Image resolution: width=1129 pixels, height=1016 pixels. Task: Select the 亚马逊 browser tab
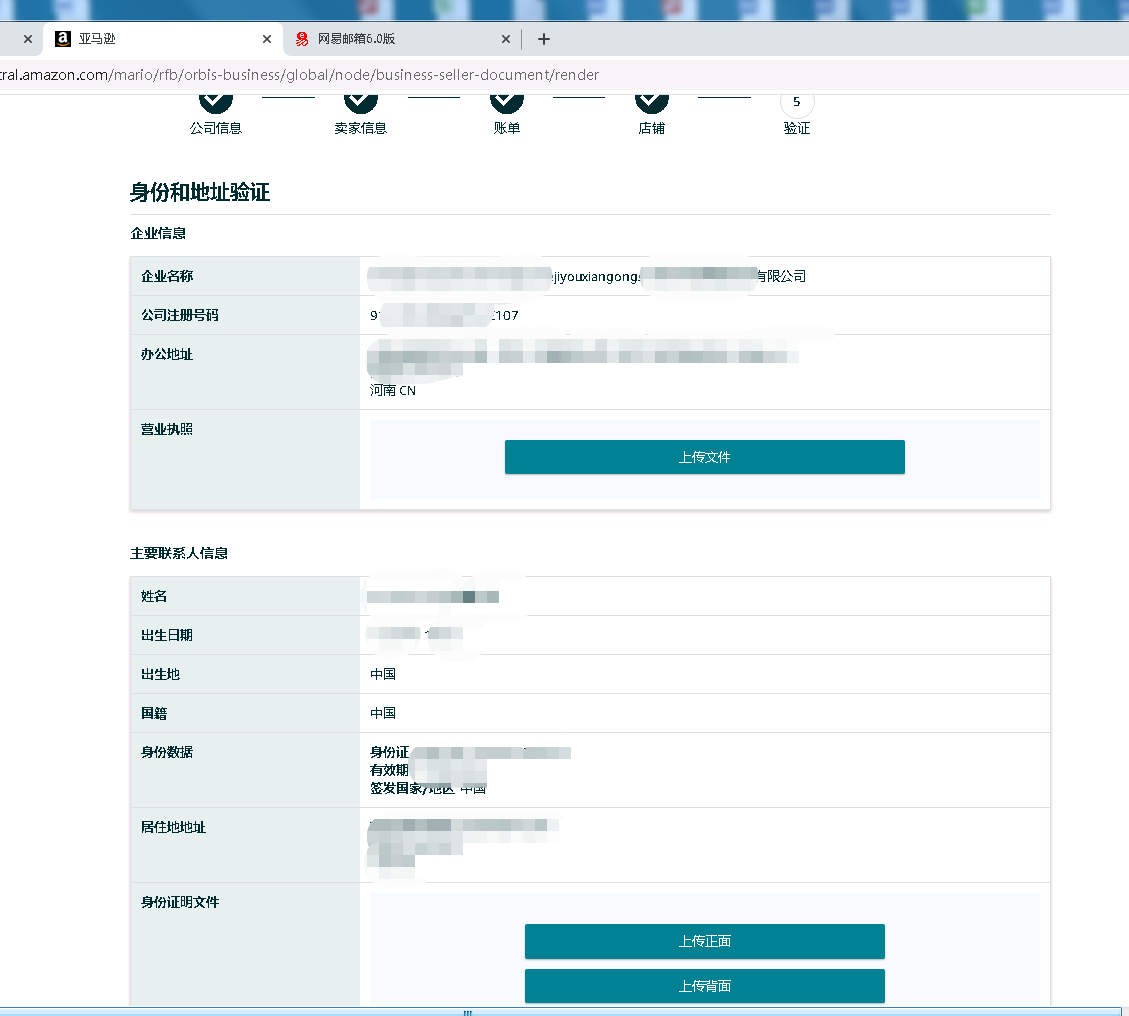coord(150,39)
